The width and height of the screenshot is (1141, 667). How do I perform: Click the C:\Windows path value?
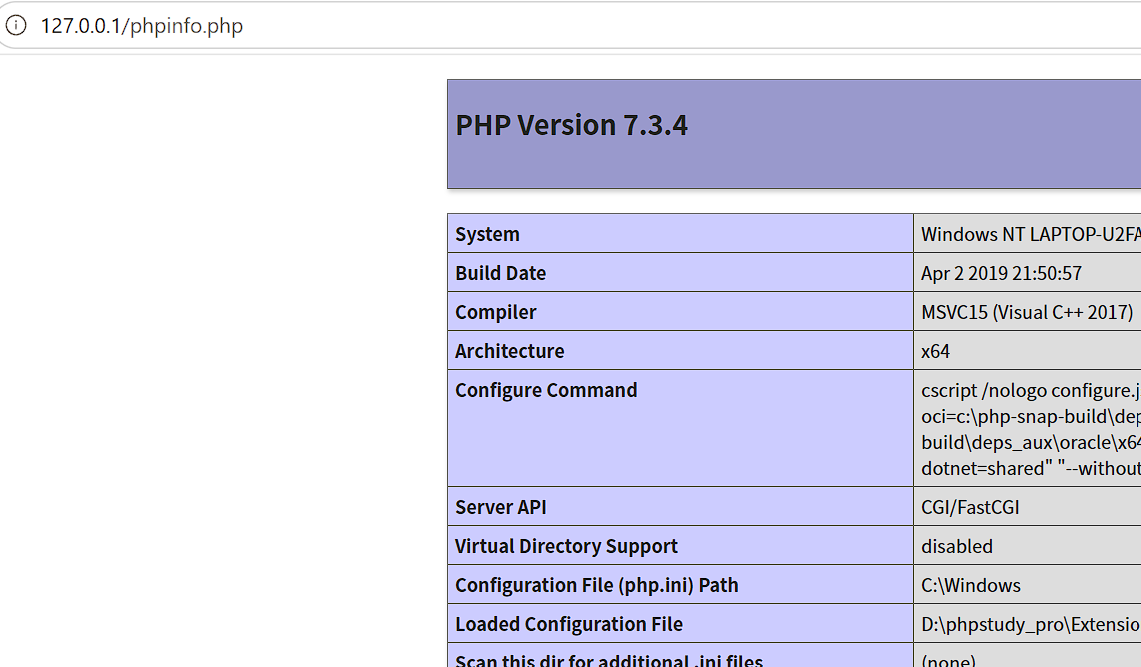(971, 585)
